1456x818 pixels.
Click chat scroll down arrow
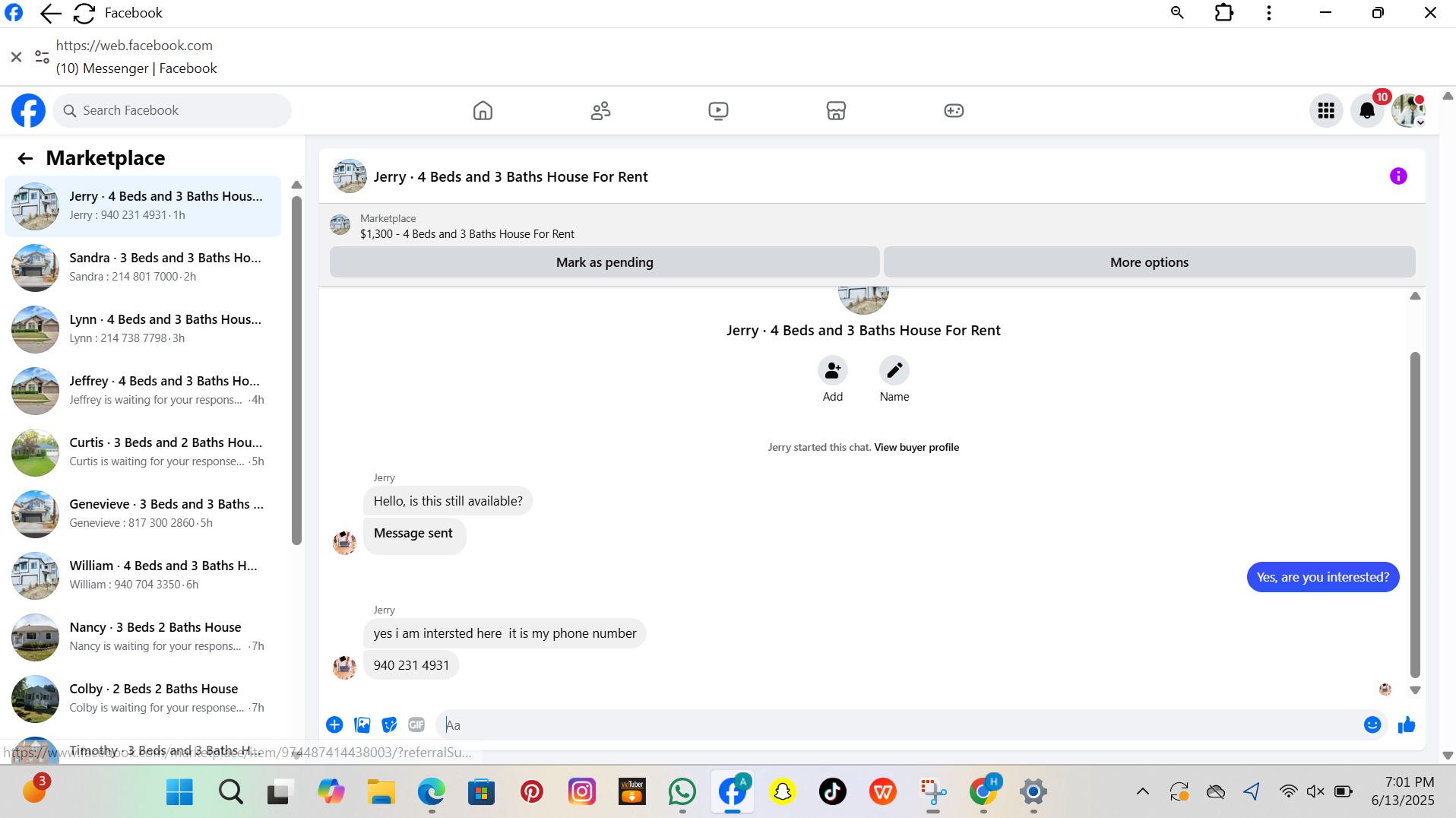click(1415, 691)
